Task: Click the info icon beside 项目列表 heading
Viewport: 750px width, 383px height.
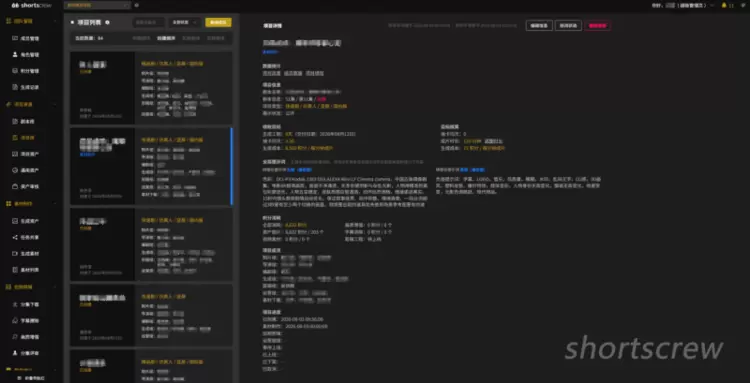Action: click(107, 22)
